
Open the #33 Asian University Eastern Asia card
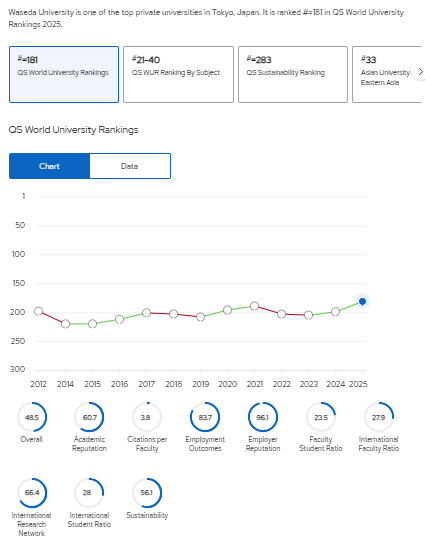coord(387,74)
